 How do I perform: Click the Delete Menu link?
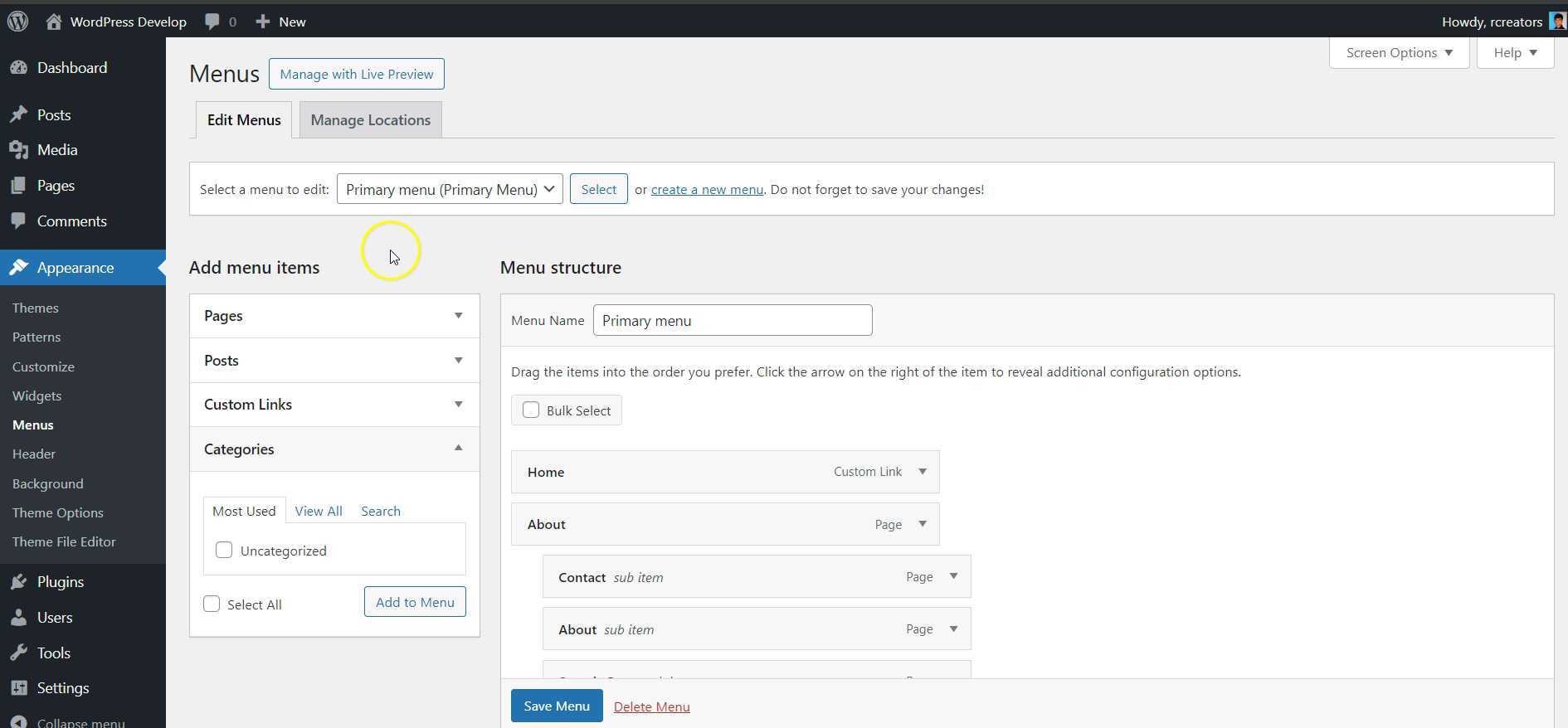pos(652,706)
